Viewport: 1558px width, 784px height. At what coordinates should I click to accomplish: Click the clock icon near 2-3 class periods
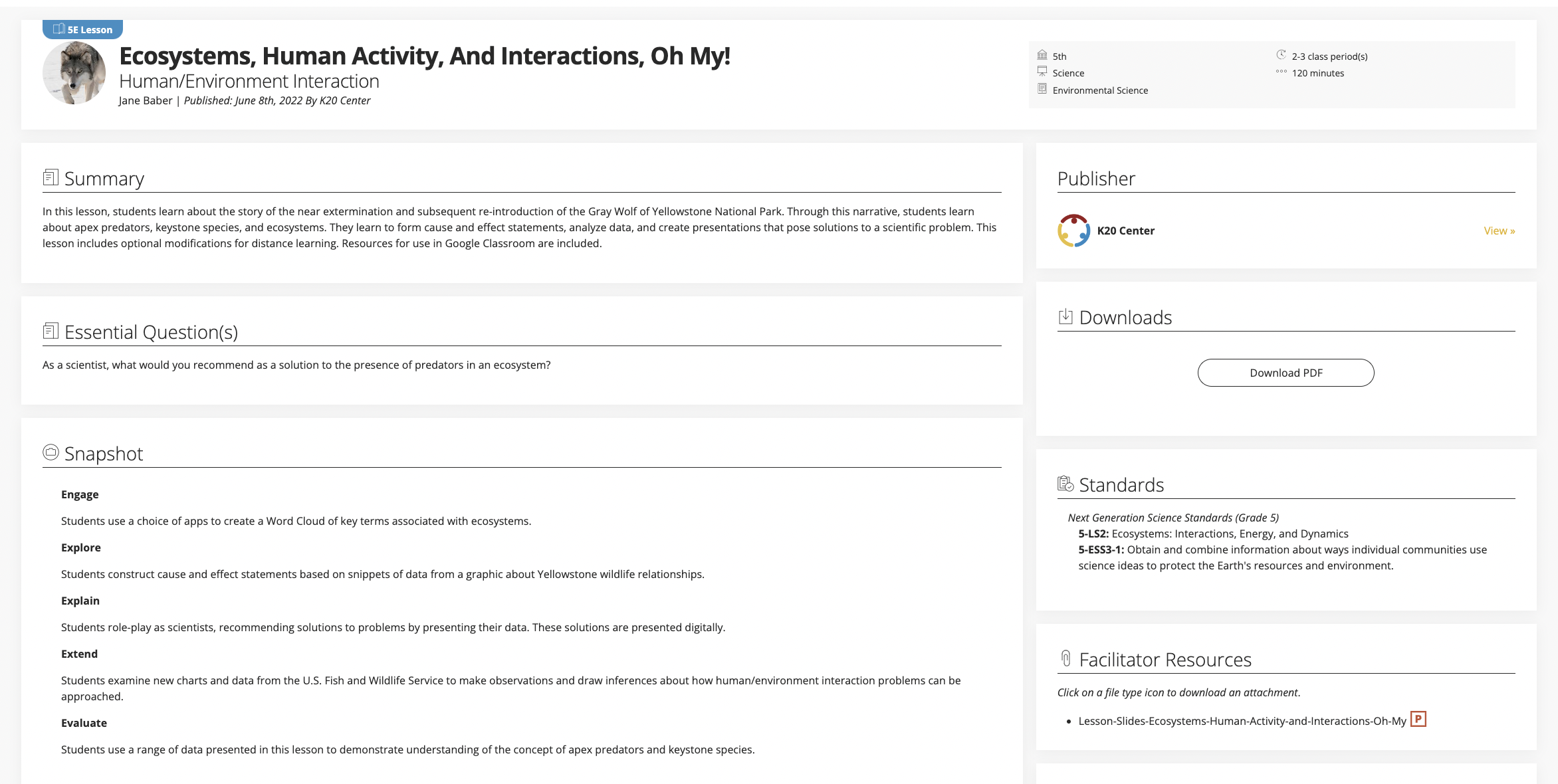click(1281, 55)
